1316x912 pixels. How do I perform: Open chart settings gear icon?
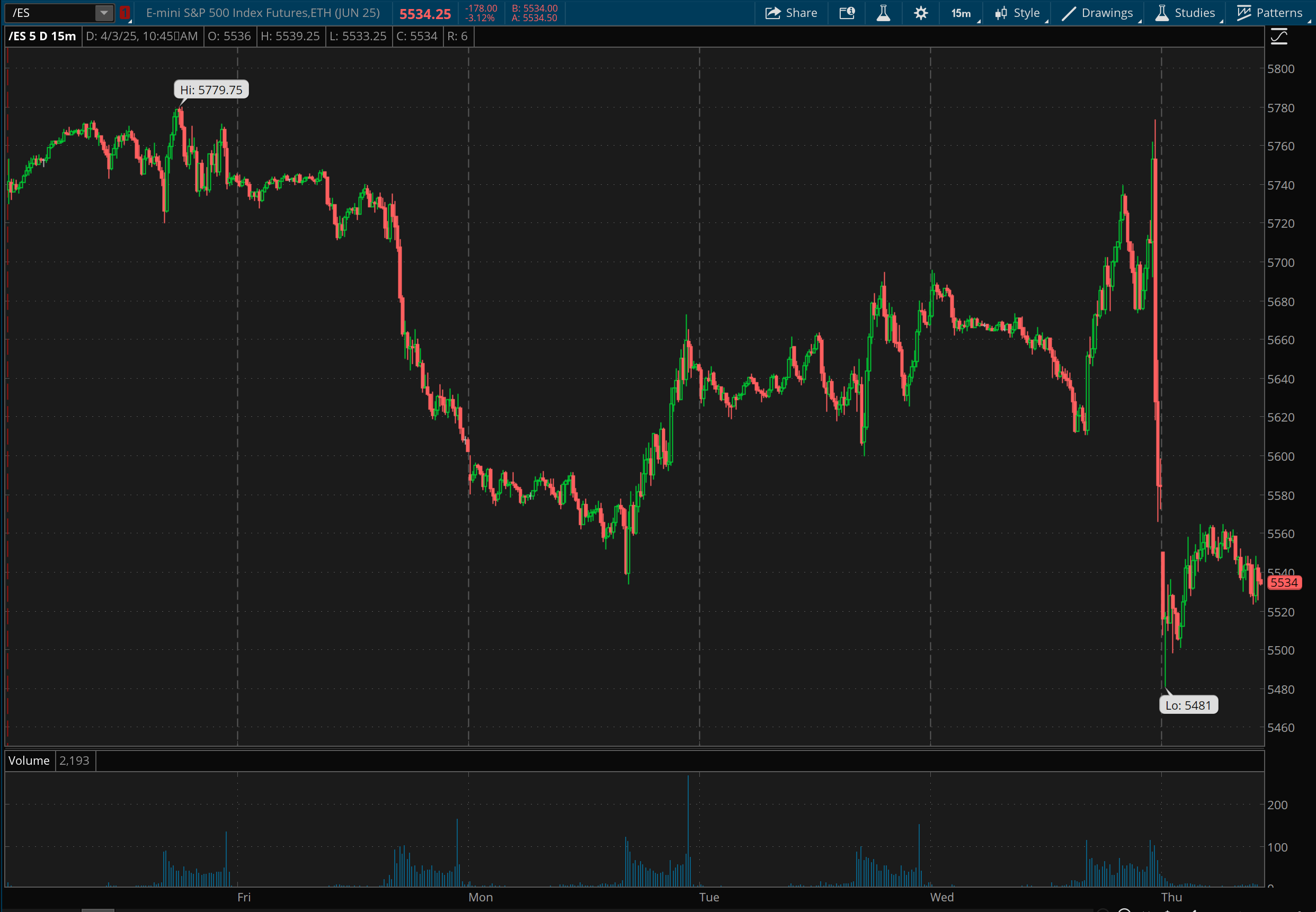tap(920, 13)
